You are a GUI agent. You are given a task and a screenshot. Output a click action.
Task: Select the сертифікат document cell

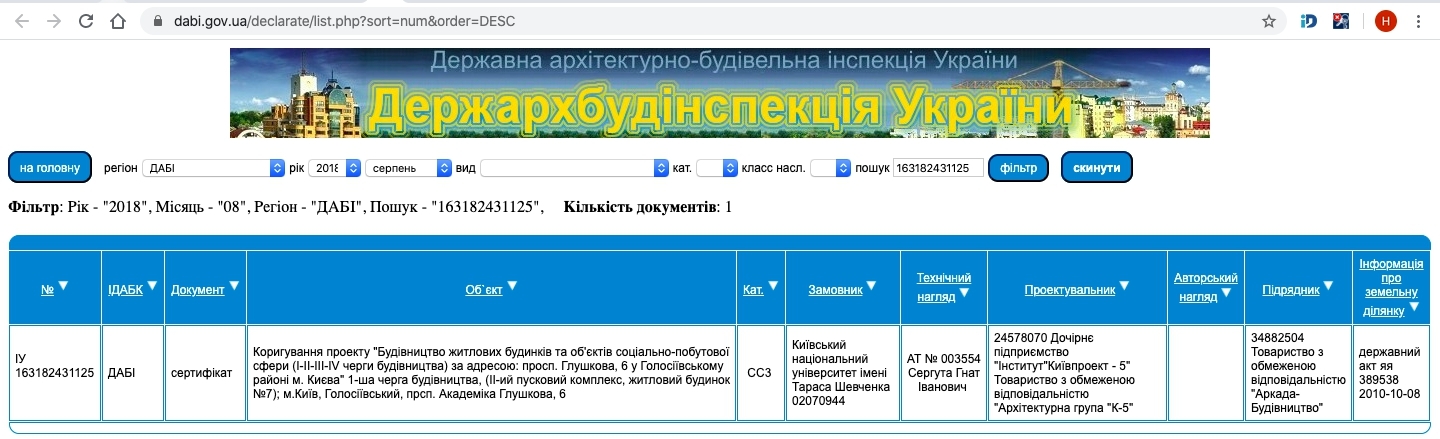[x=206, y=373]
